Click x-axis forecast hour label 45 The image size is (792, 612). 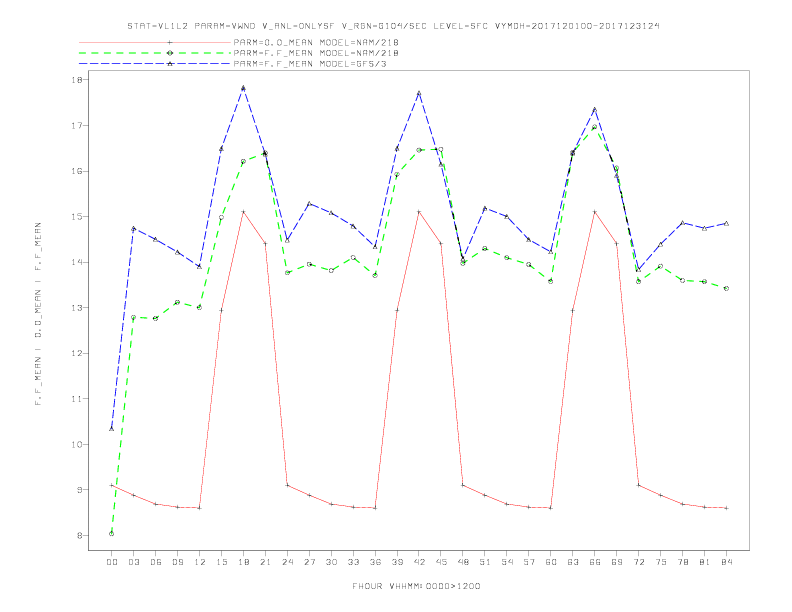441,562
